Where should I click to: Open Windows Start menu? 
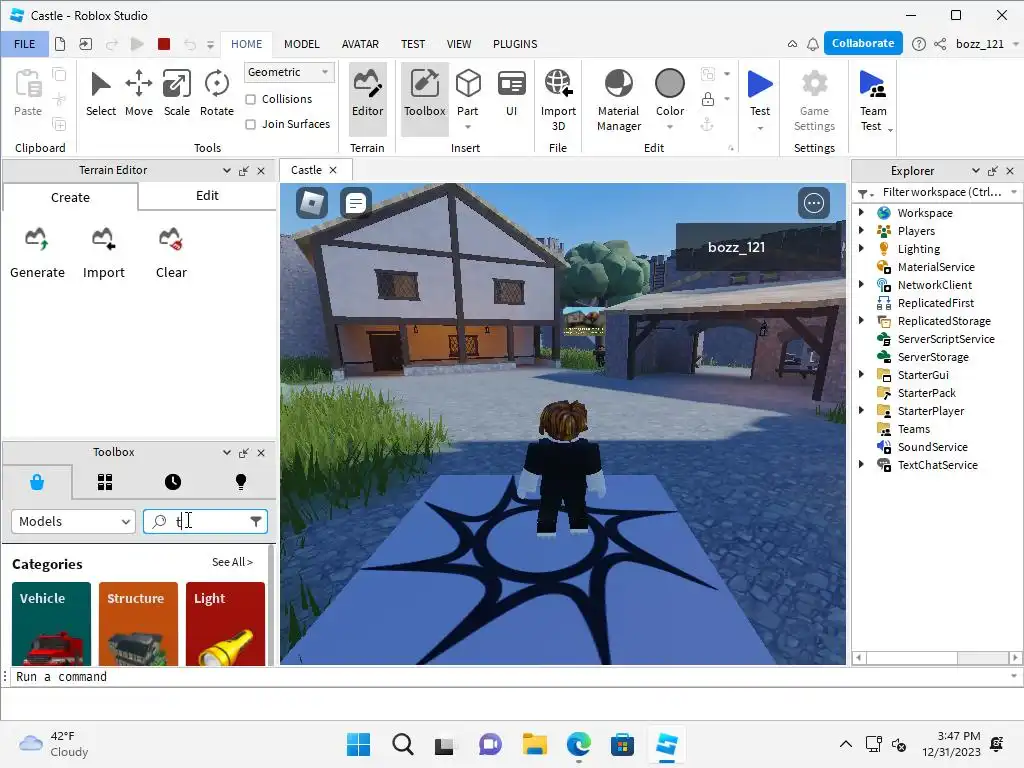pos(359,744)
